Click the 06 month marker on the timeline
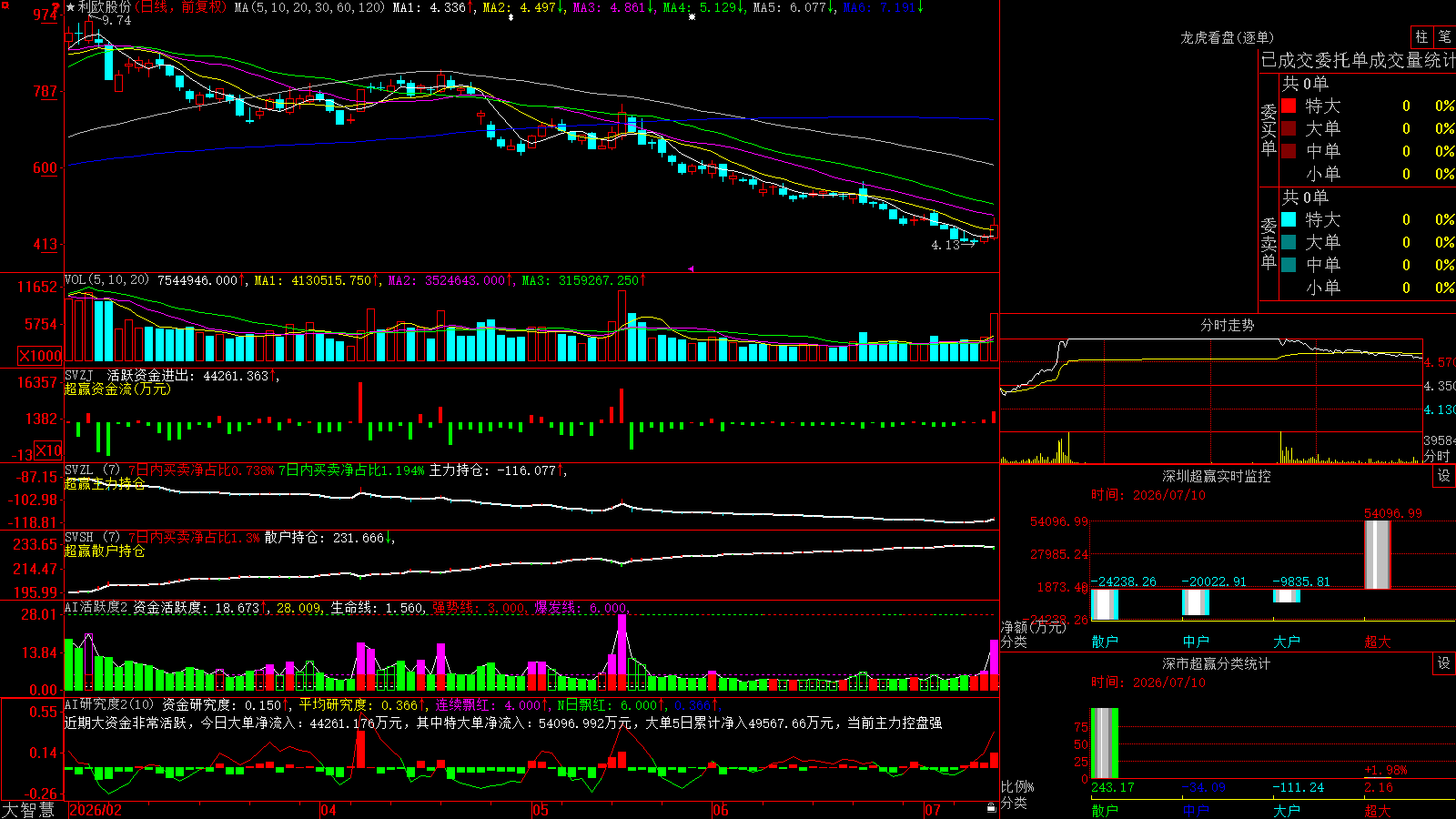Image resolution: width=1456 pixels, height=819 pixels. [721, 810]
